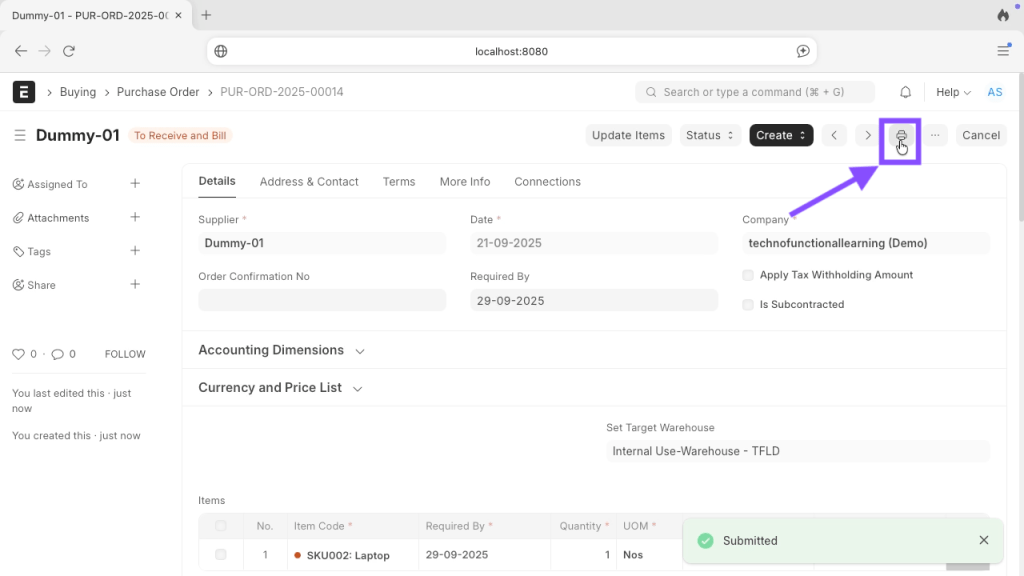Click the printer icon in the toolbar
The height and width of the screenshot is (576, 1024).
coord(901,136)
